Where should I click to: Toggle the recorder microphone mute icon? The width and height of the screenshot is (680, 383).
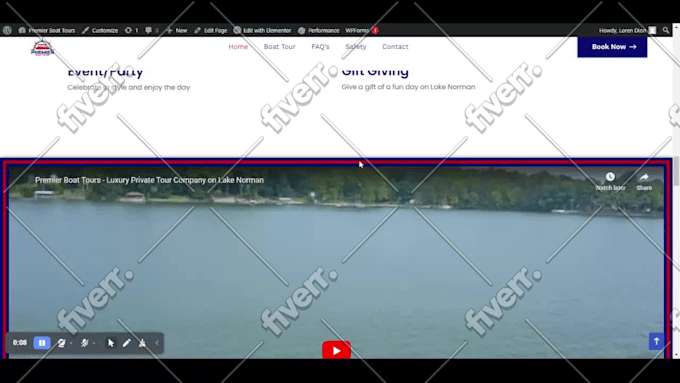[85, 343]
